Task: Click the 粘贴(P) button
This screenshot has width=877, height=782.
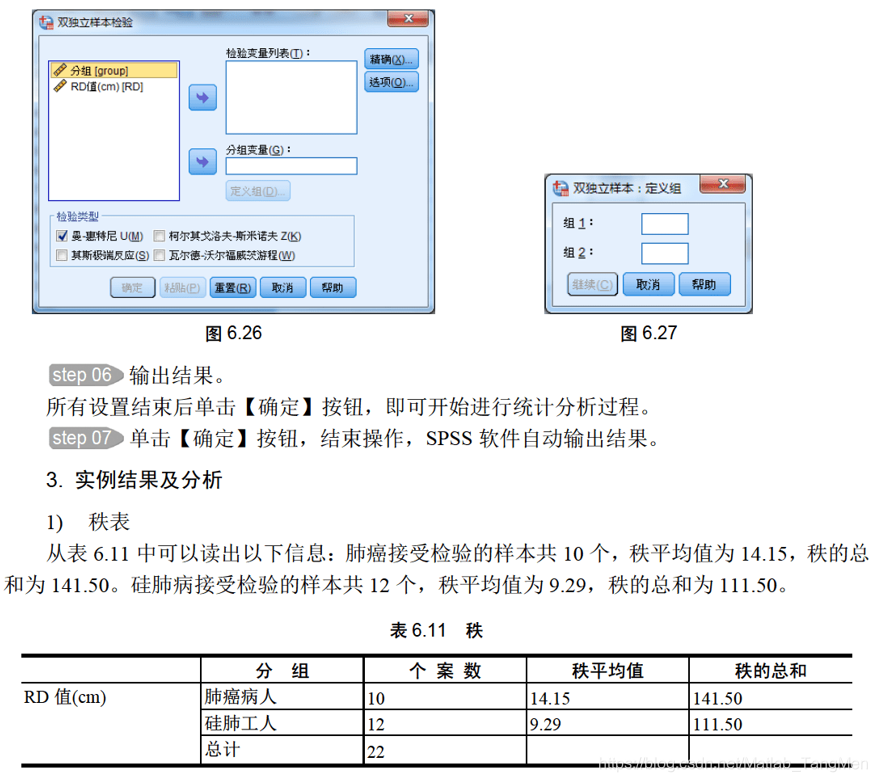Action: tap(182, 288)
